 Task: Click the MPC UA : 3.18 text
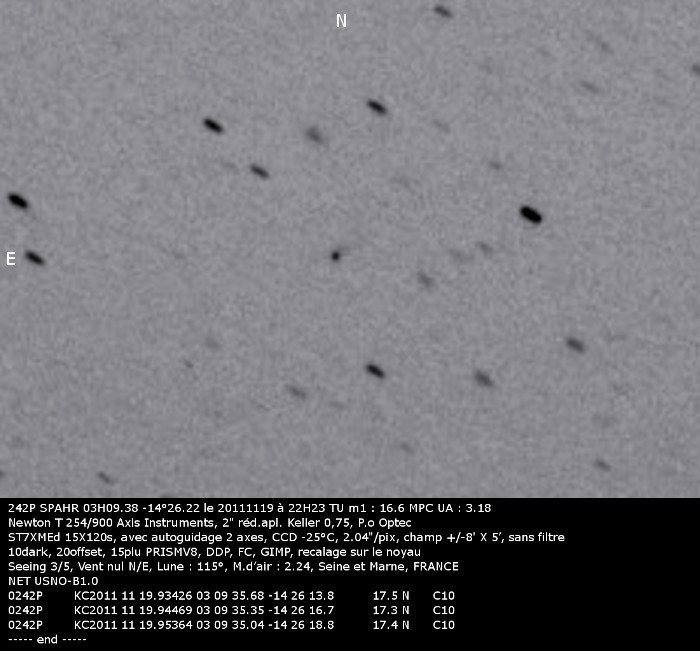446,508
